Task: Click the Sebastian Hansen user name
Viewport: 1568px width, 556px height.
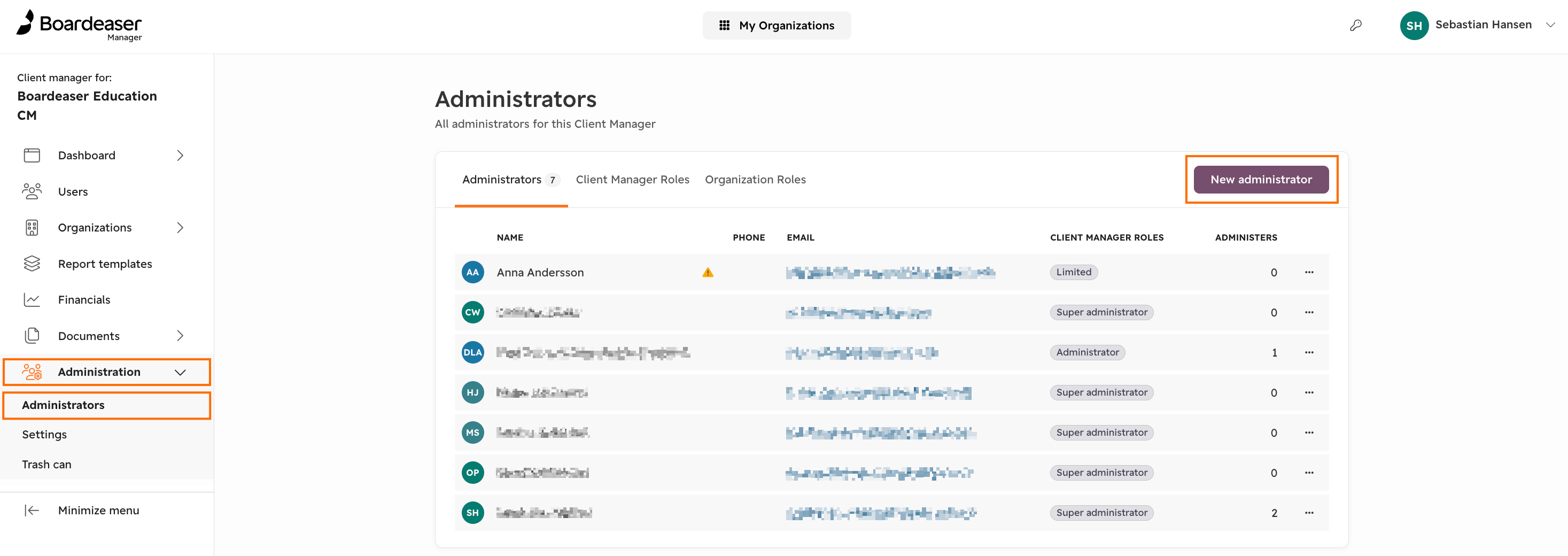Action: 1483,25
